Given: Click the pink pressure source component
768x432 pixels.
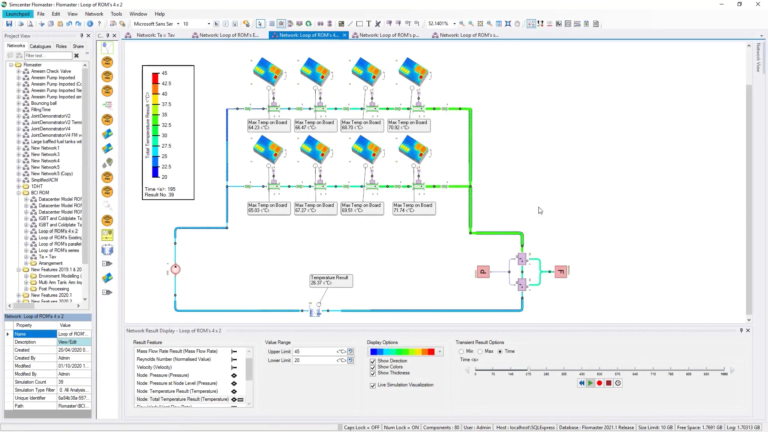Looking at the screenshot, I should 483,271.
